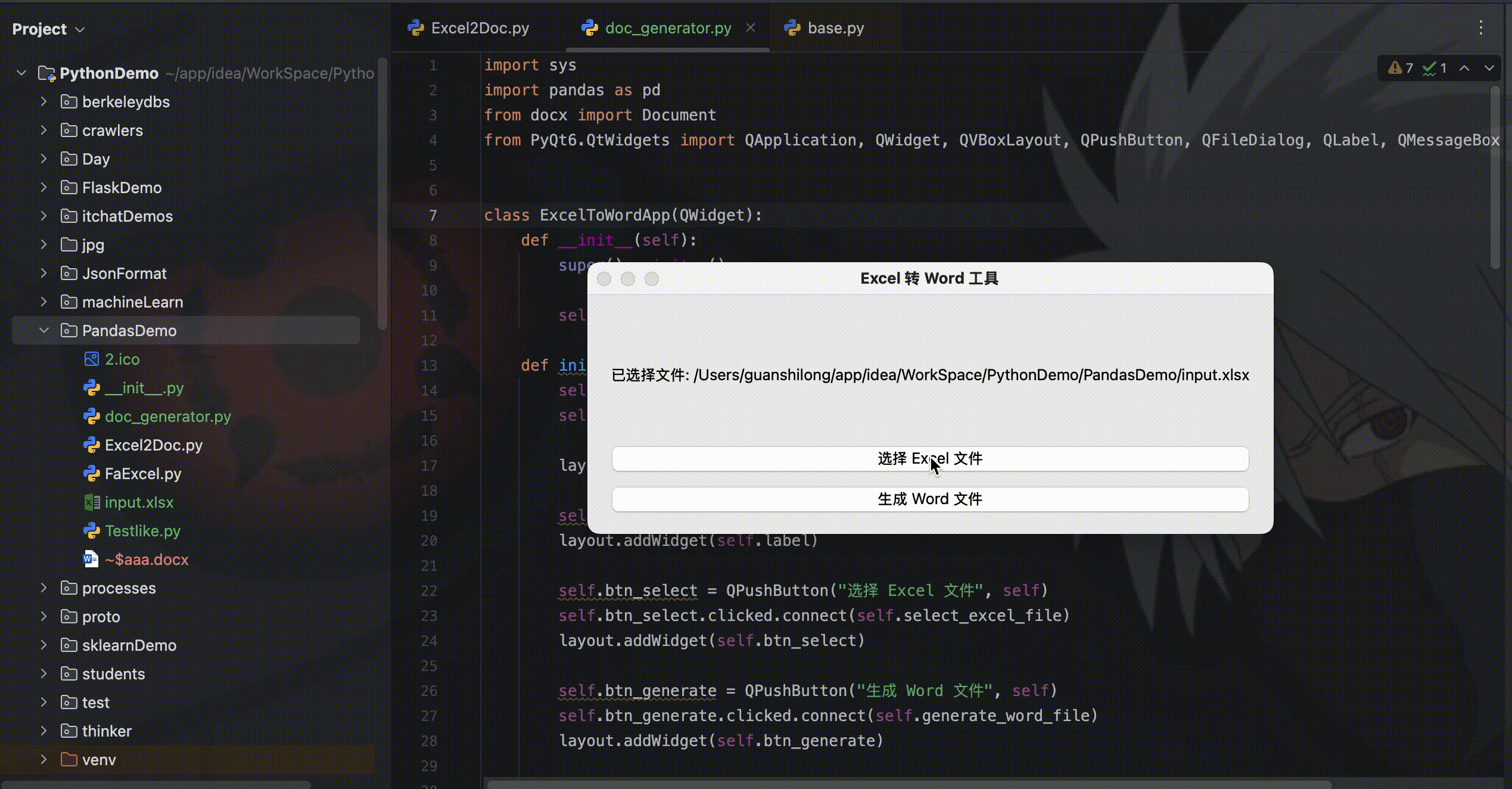Click the 2.ico image file icon
Viewport: 1512px width, 789px height.
[x=91, y=359]
